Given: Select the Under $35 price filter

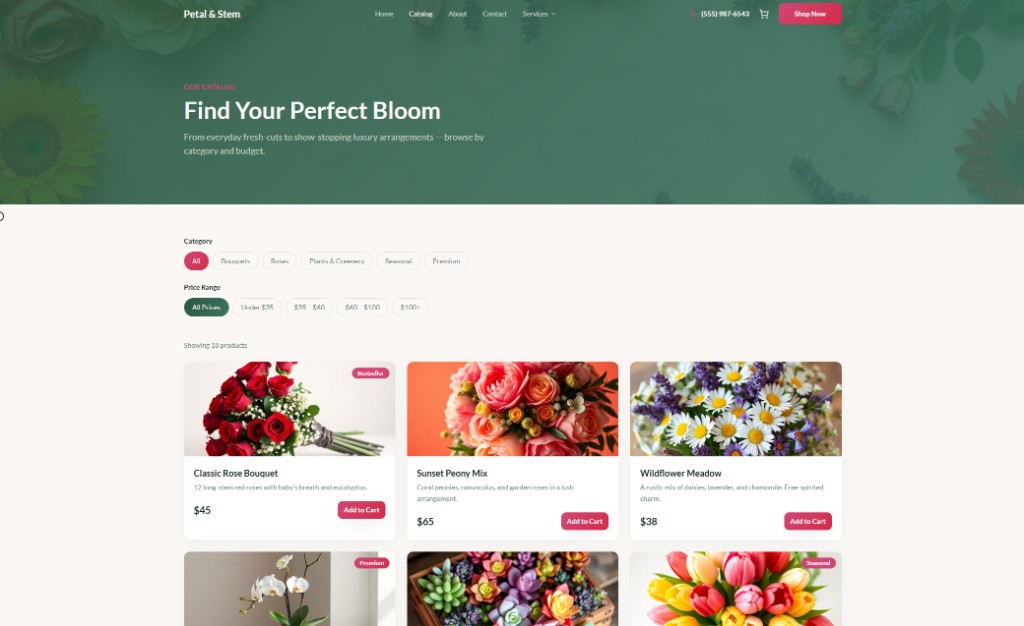Looking at the screenshot, I should point(257,307).
